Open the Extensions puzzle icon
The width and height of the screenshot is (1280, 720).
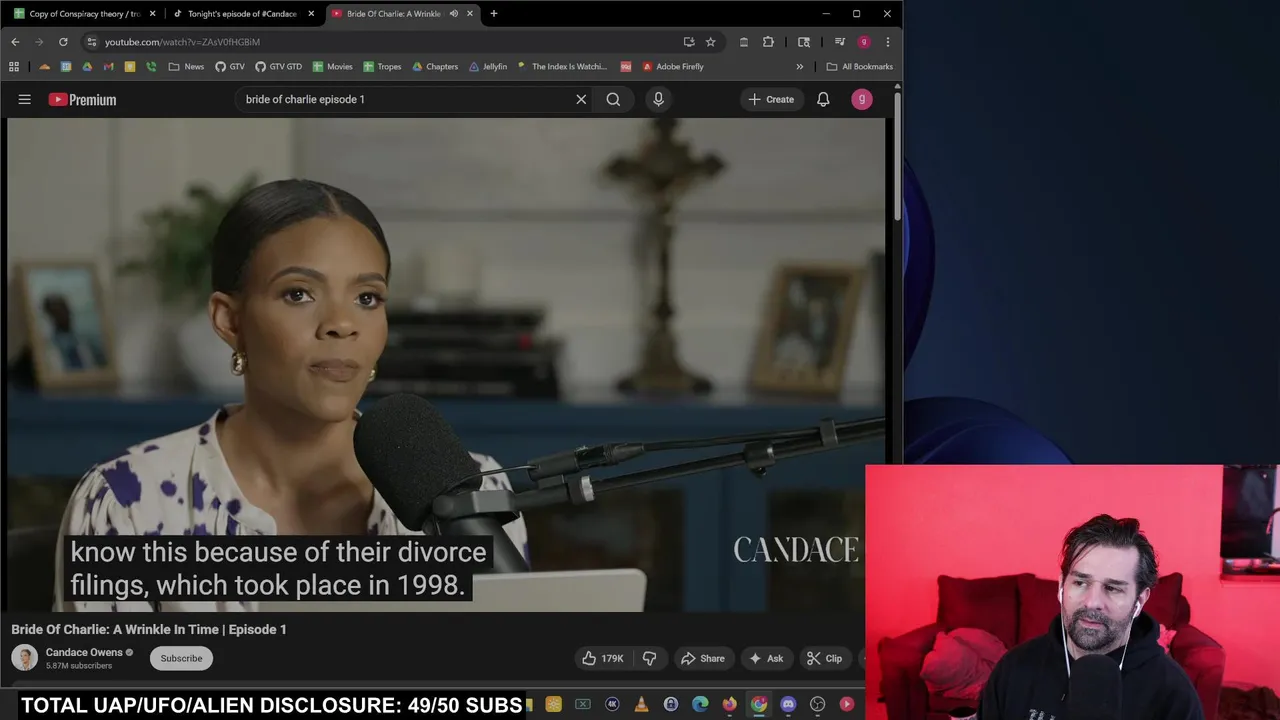tap(768, 42)
